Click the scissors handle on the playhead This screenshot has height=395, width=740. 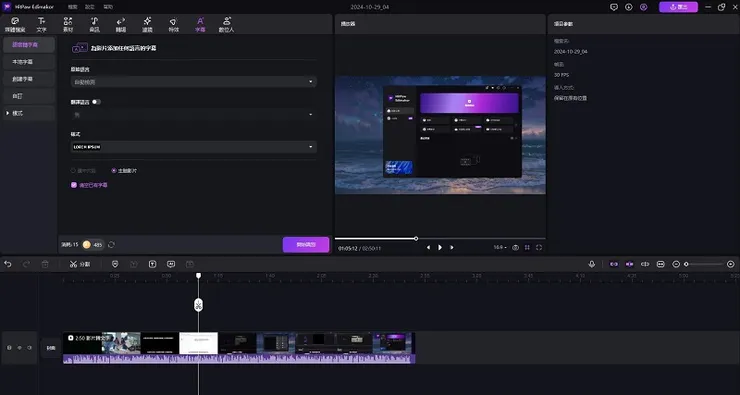tap(199, 305)
